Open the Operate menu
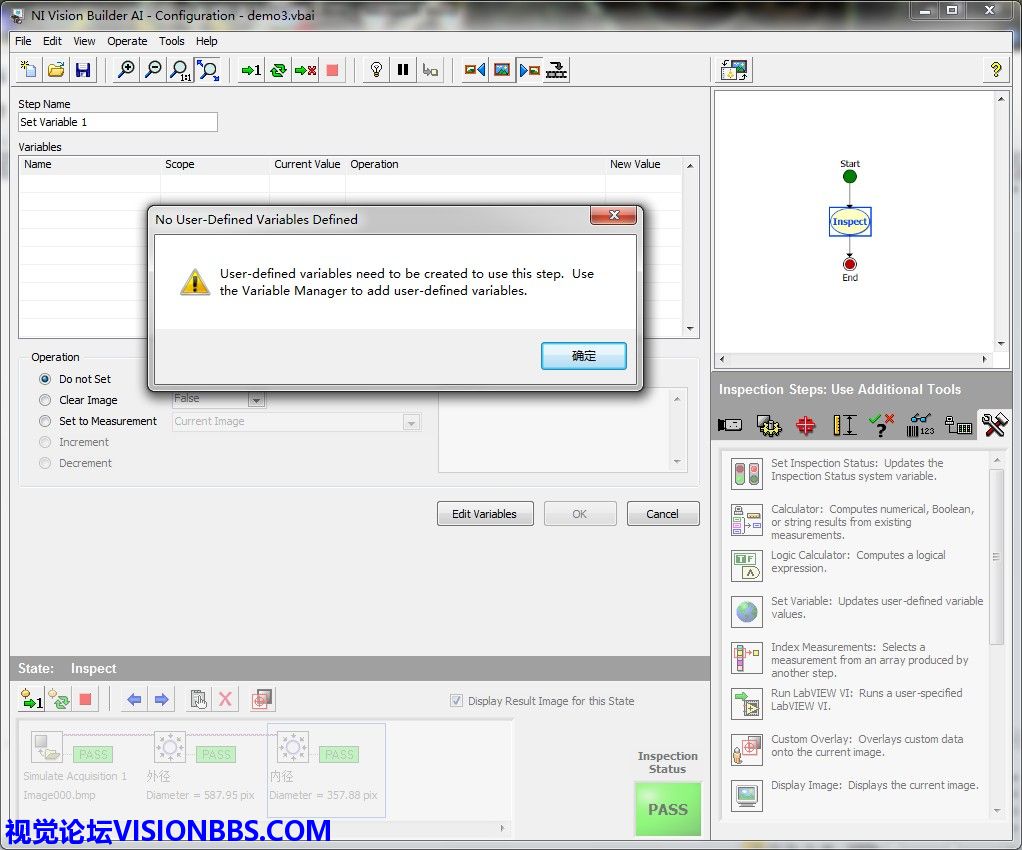The width and height of the screenshot is (1022, 850). pos(127,41)
